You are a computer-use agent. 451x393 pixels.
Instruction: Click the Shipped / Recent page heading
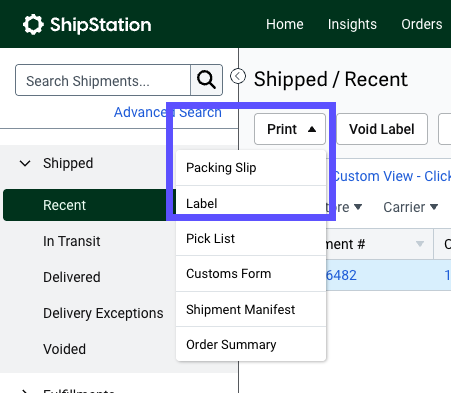click(x=331, y=79)
